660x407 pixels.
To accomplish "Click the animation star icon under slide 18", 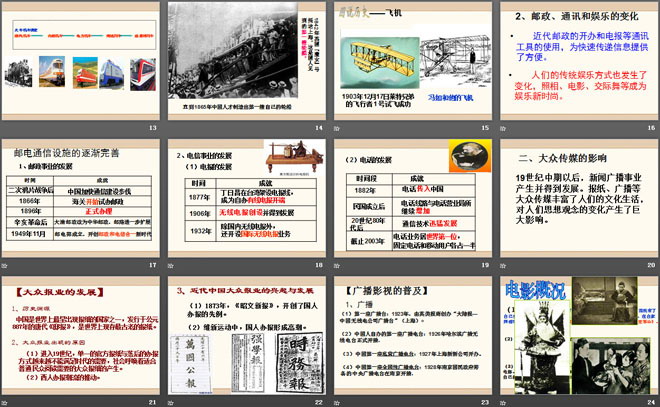I will tap(170, 266).
